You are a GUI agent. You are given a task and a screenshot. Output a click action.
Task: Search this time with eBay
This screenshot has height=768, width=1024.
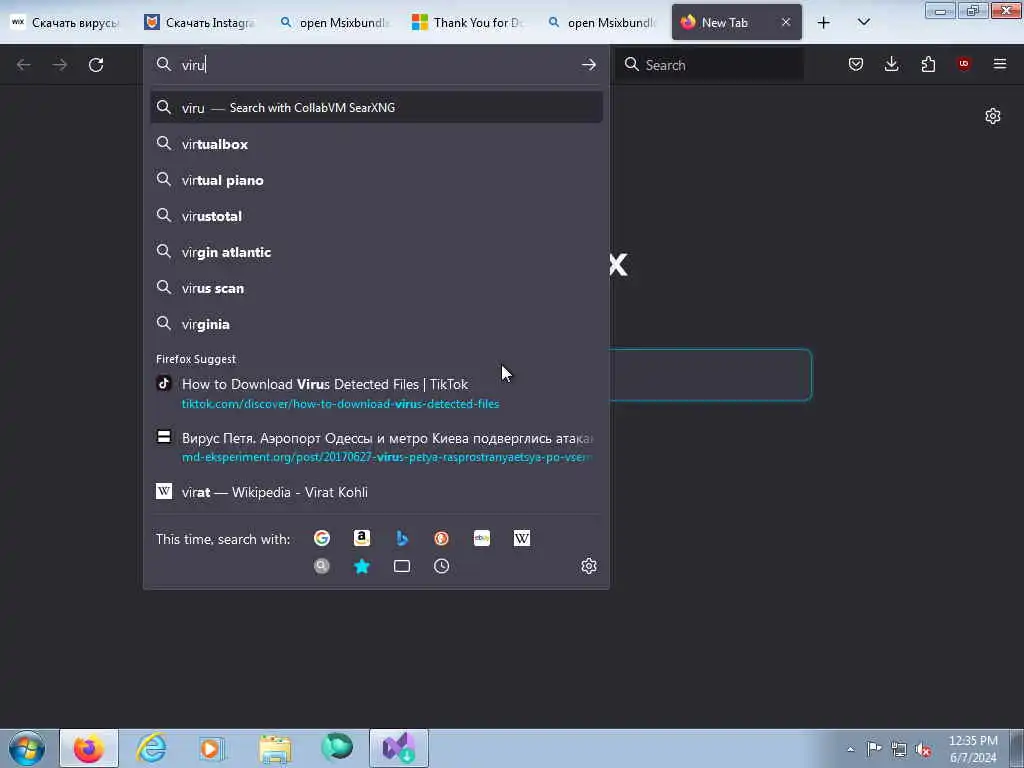pos(482,538)
